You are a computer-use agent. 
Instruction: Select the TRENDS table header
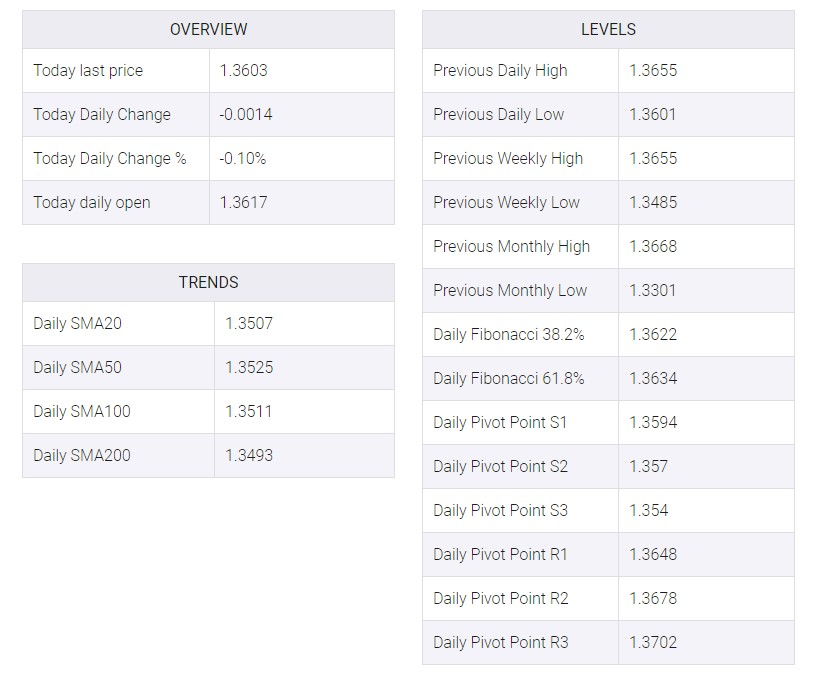click(208, 282)
